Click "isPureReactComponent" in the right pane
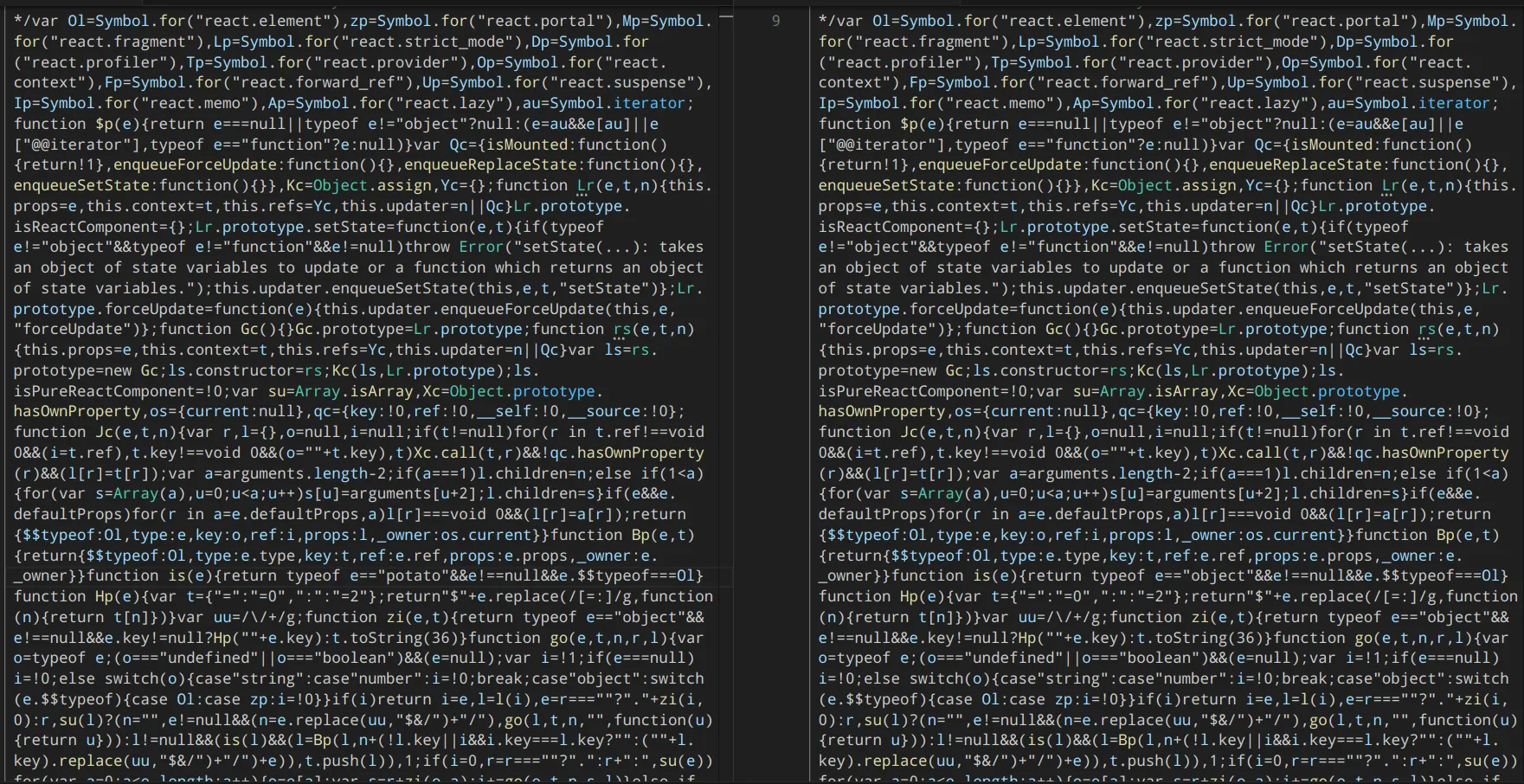Viewport: 1524px width, 784px height. pyautogui.click(x=909, y=391)
